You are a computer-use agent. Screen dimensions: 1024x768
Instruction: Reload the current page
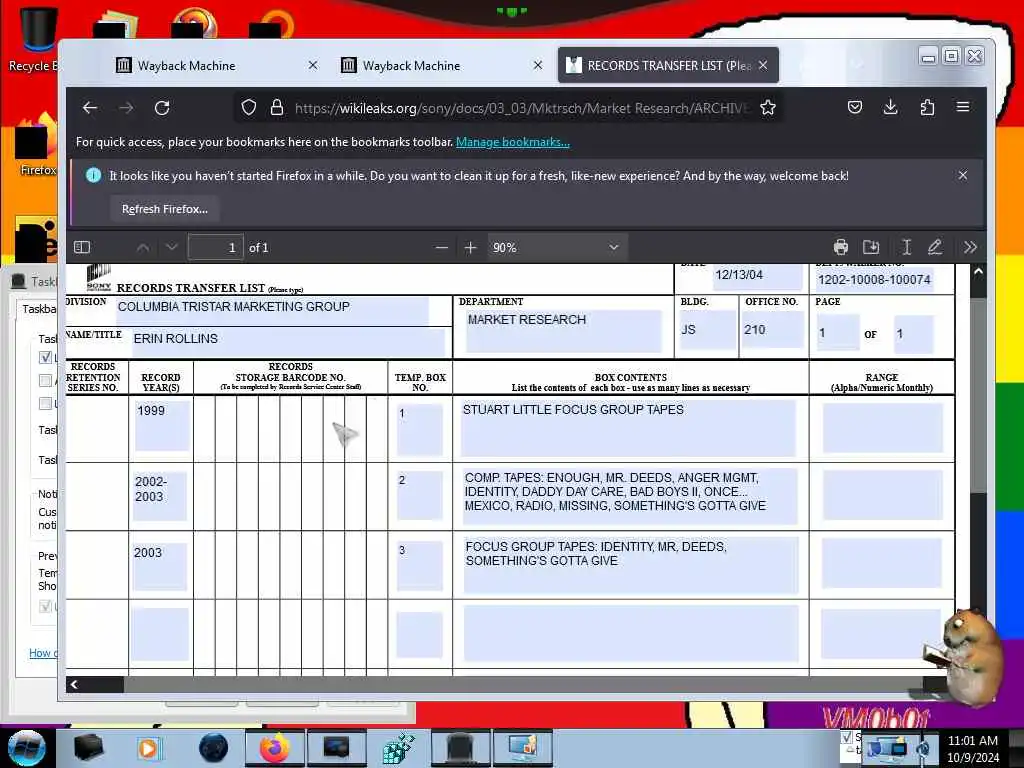click(x=162, y=108)
